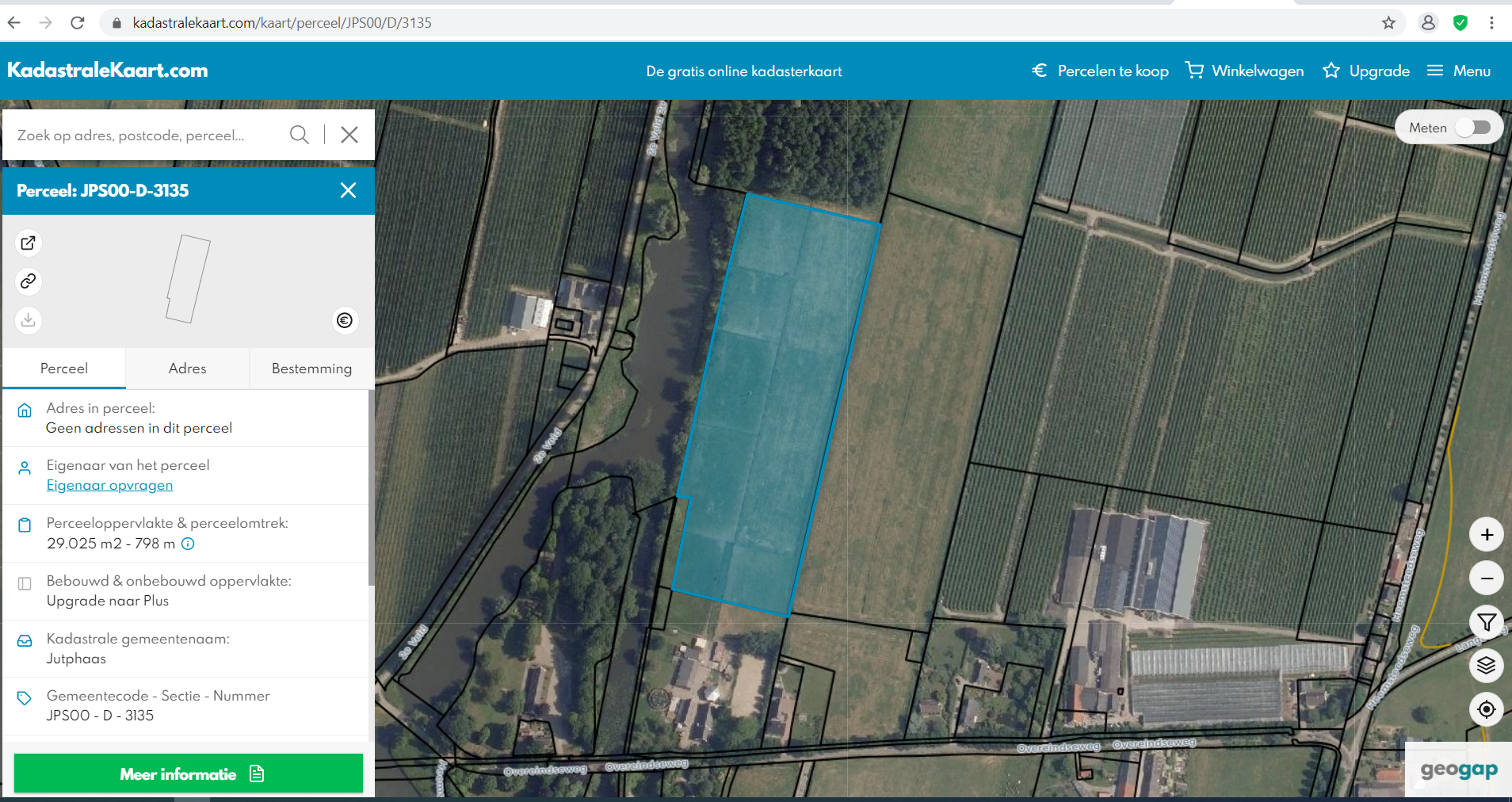Toggle the Meten measuring switch
The image size is (1512, 802).
click(x=1473, y=128)
